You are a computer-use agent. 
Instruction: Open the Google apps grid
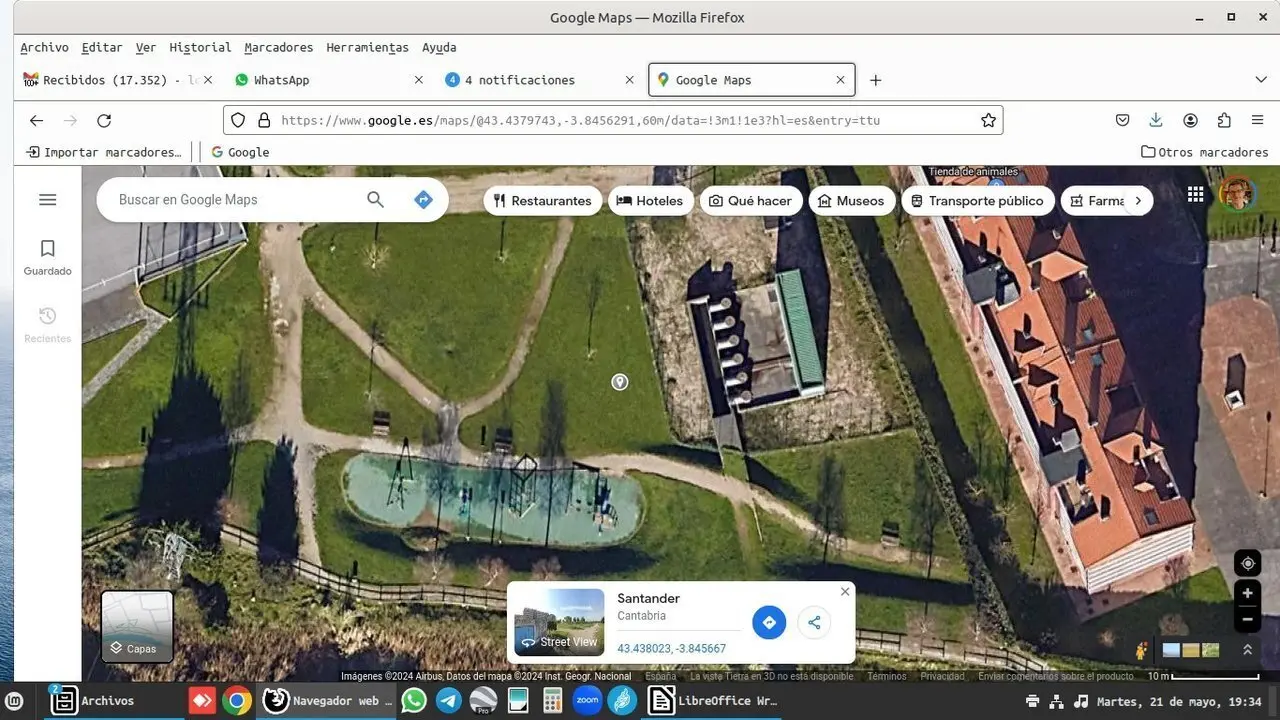1195,195
